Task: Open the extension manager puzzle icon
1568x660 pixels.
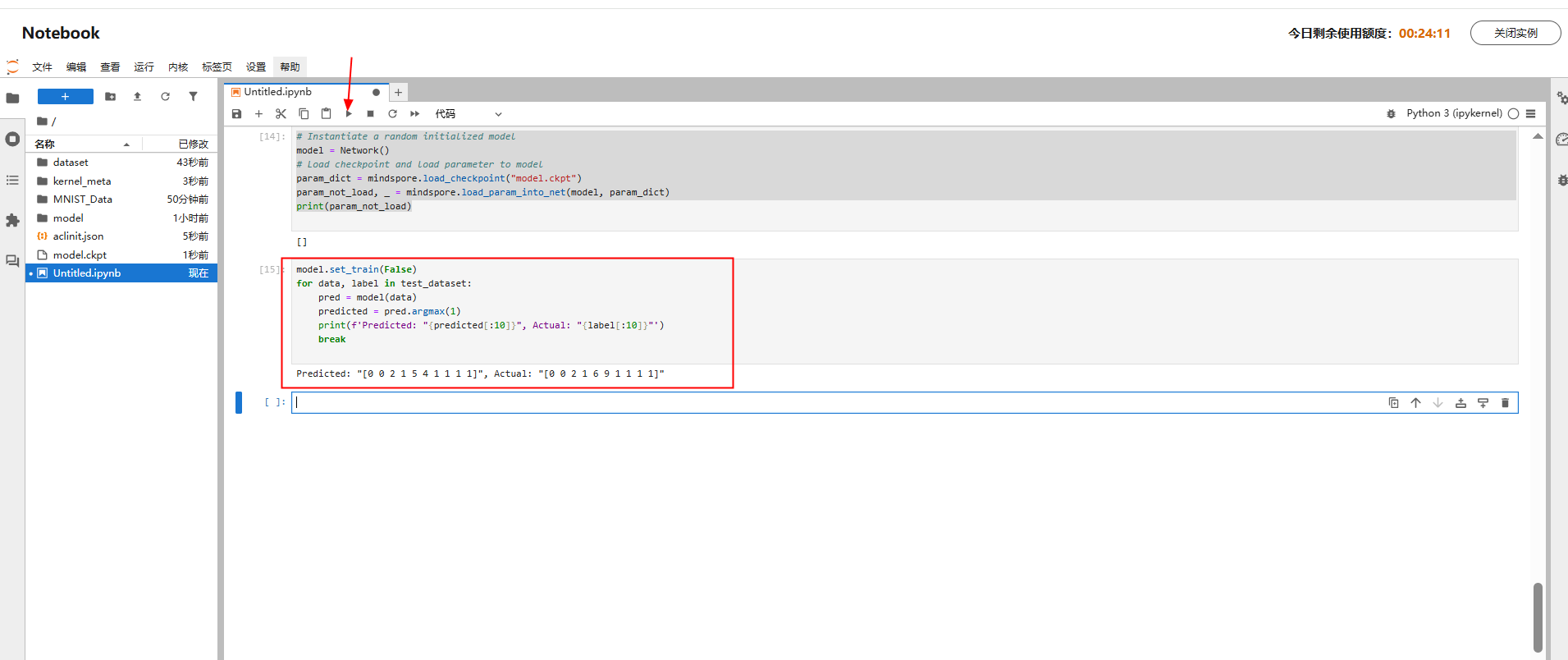Action: [12, 220]
